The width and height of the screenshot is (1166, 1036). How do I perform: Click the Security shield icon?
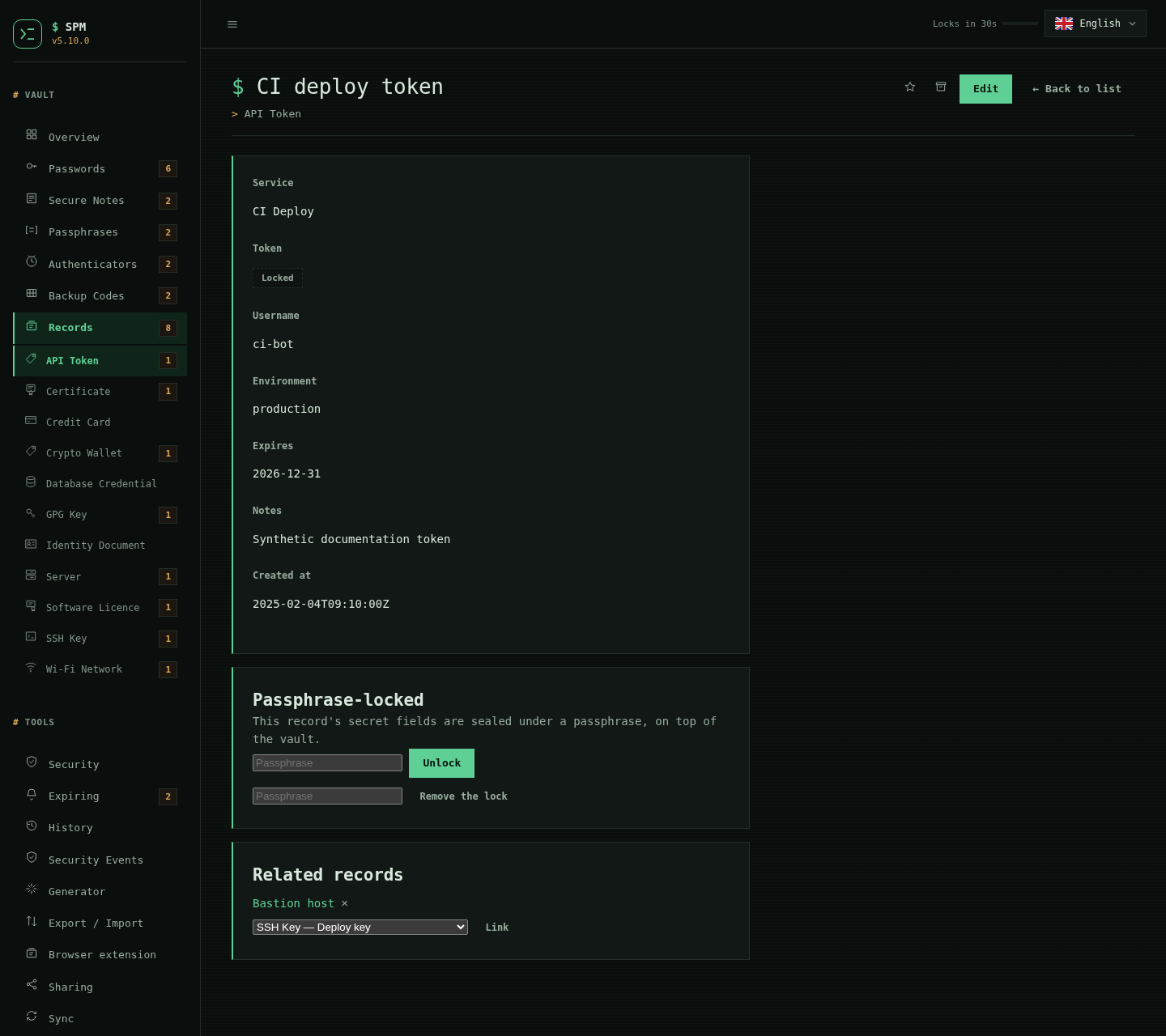click(x=32, y=762)
